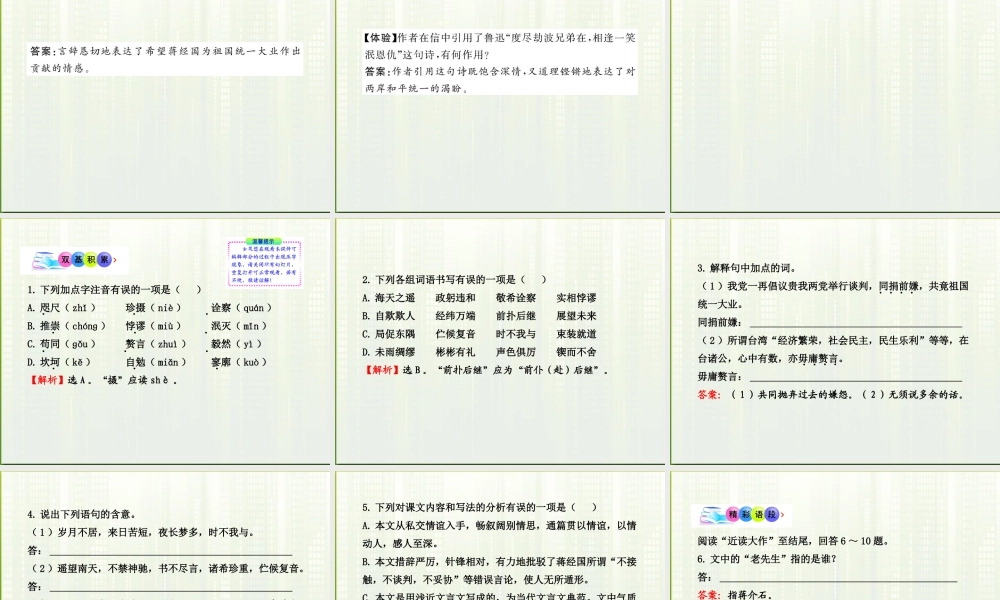Click the answer blank below 岁月不居 sentence
The image size is (1000, 600).
[171, 551]
